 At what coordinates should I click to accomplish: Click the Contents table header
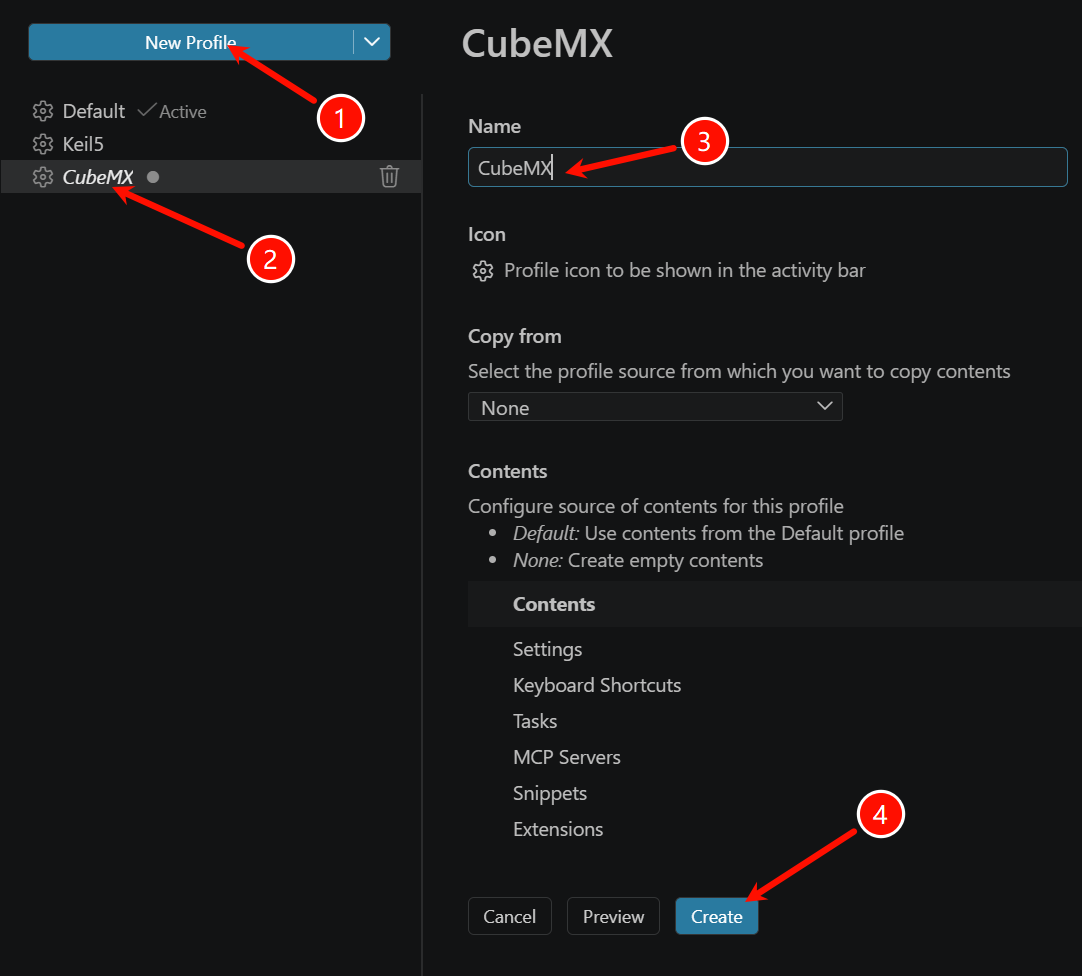point(775,604)
